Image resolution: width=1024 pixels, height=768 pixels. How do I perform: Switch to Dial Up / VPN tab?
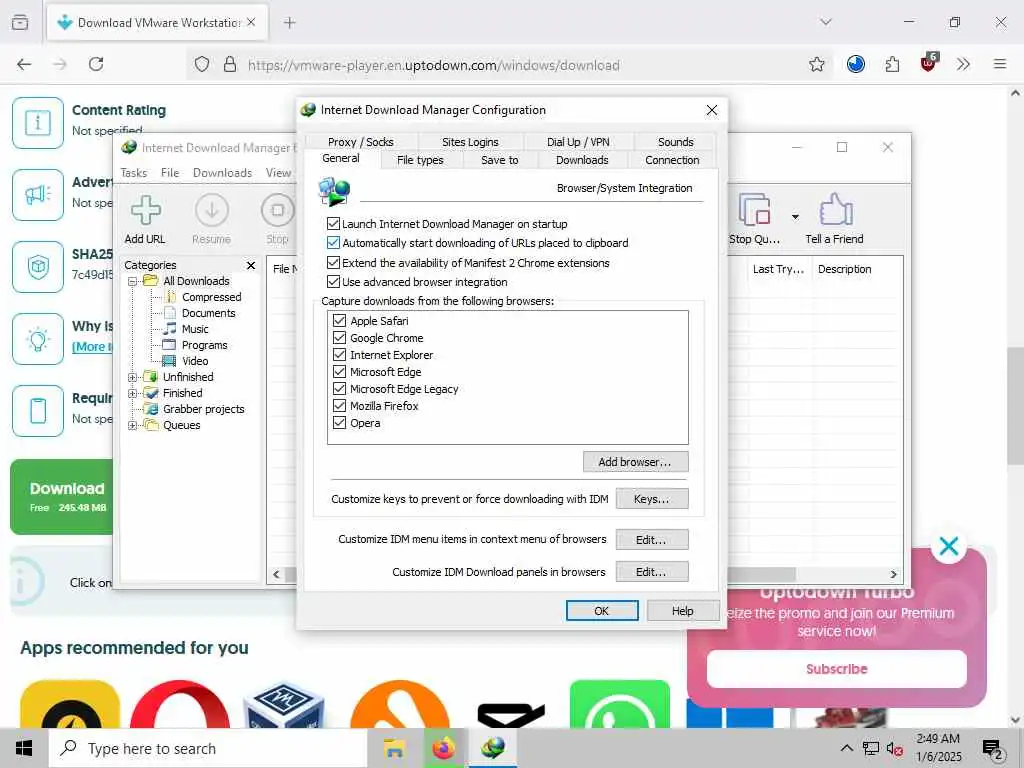click(x=578, y=142)
